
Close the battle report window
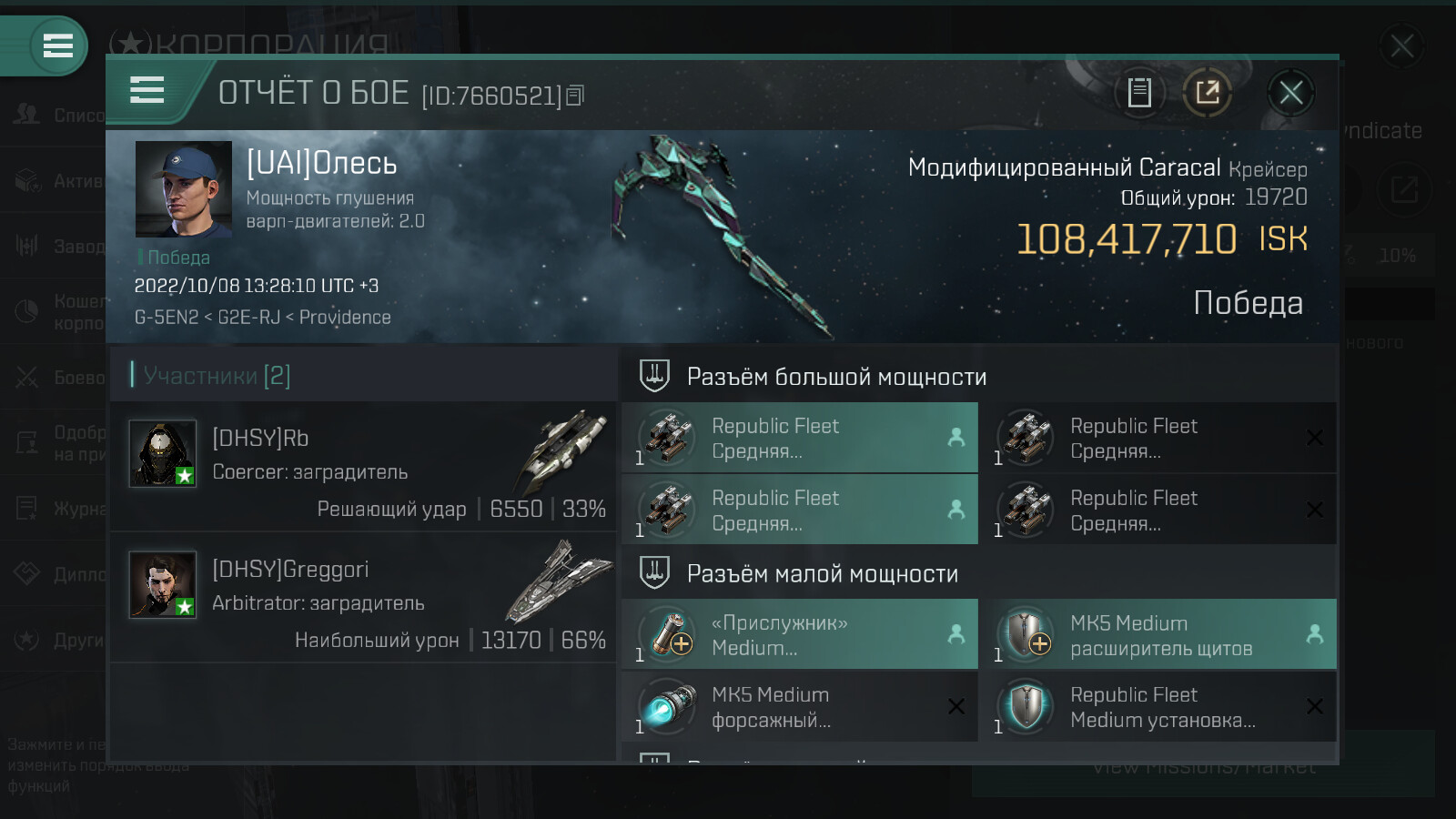point(1290,92)
